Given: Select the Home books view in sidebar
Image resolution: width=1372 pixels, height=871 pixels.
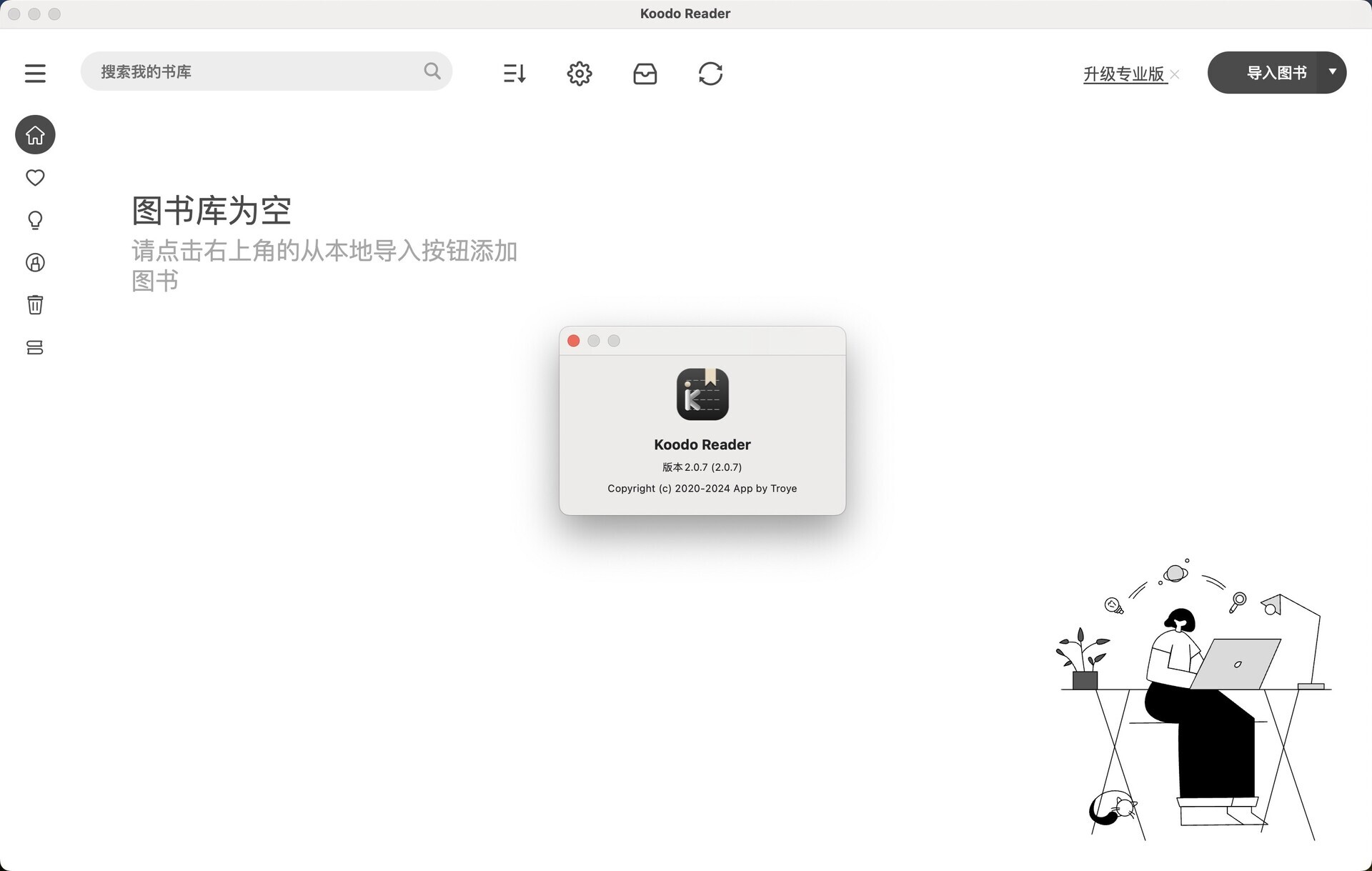Looking at the screenshot, I should [35, 134].
